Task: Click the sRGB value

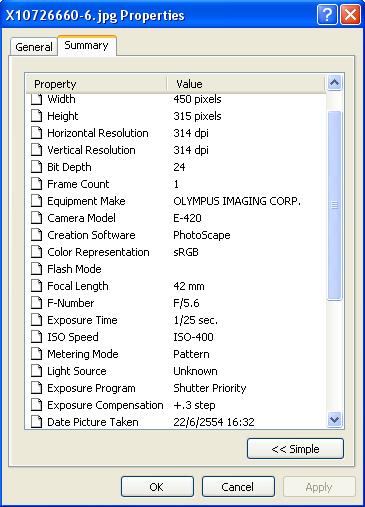Action: coord(186,252)
